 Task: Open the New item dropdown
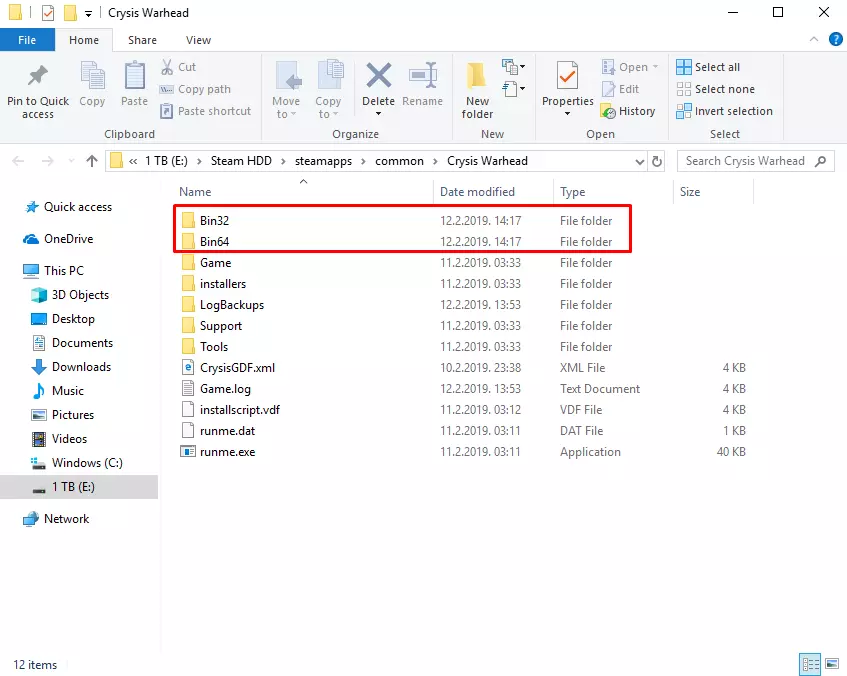[x=514, y=66]
